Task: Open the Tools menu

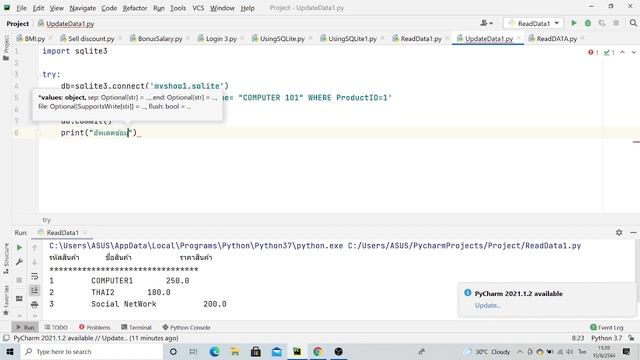Action: tap(178, 8)
